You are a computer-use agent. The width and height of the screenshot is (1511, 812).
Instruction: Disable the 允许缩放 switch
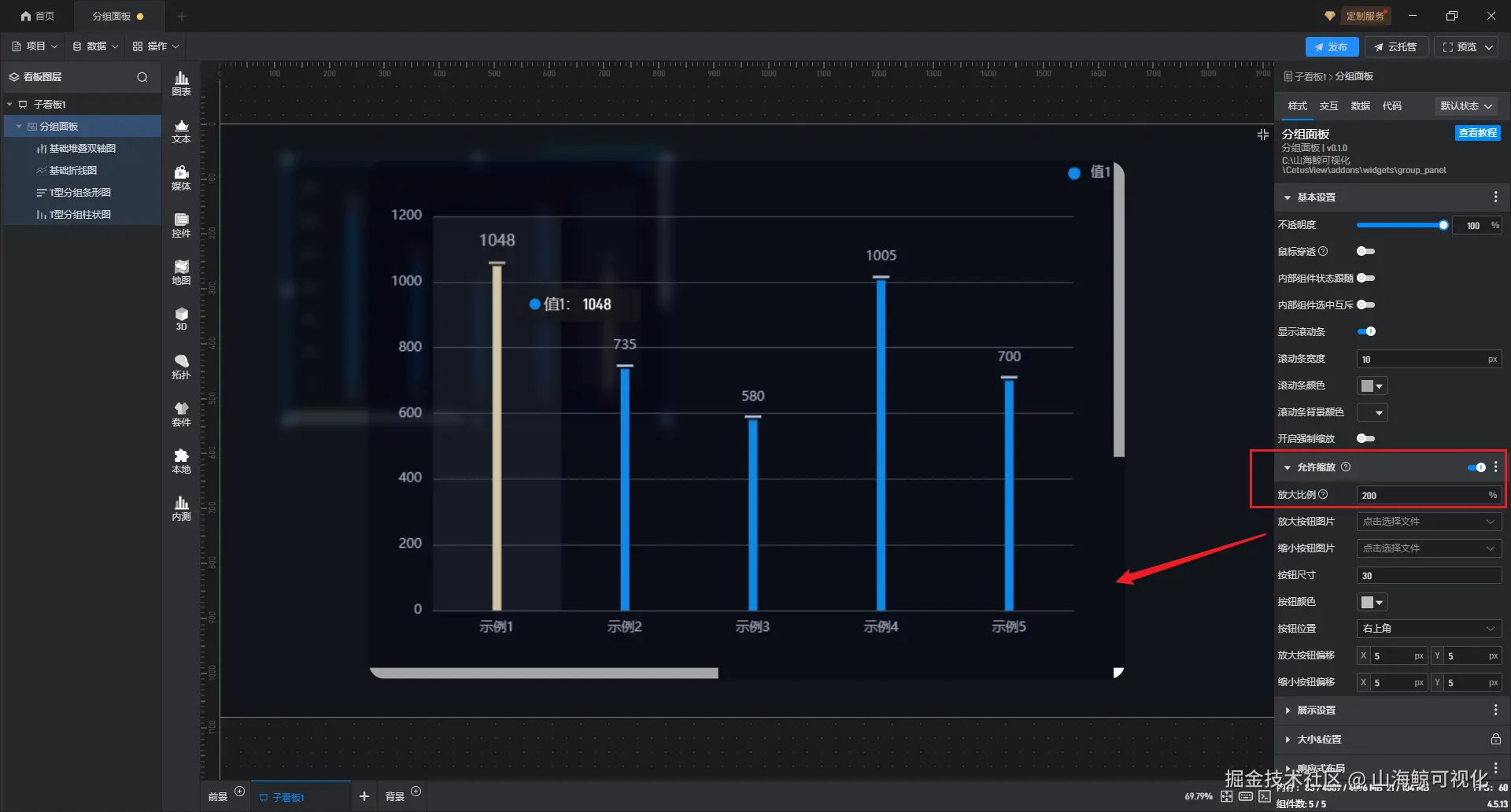coord(1476,467)
